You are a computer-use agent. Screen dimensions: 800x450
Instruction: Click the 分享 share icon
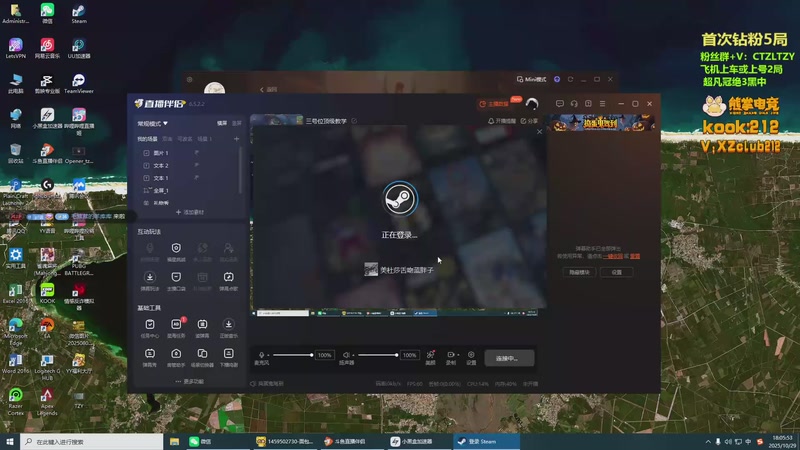[x=523, y=121]
